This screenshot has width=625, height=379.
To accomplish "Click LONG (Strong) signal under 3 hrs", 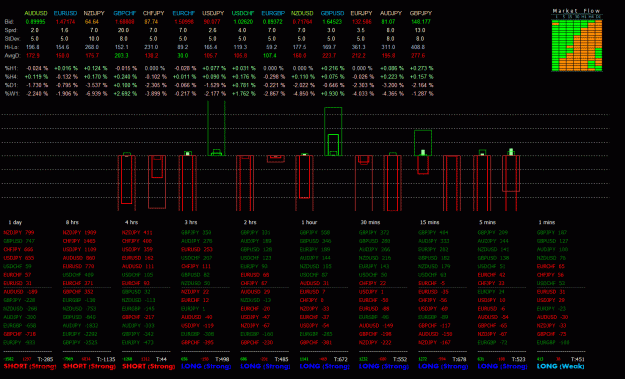I will tap(206, 366).
